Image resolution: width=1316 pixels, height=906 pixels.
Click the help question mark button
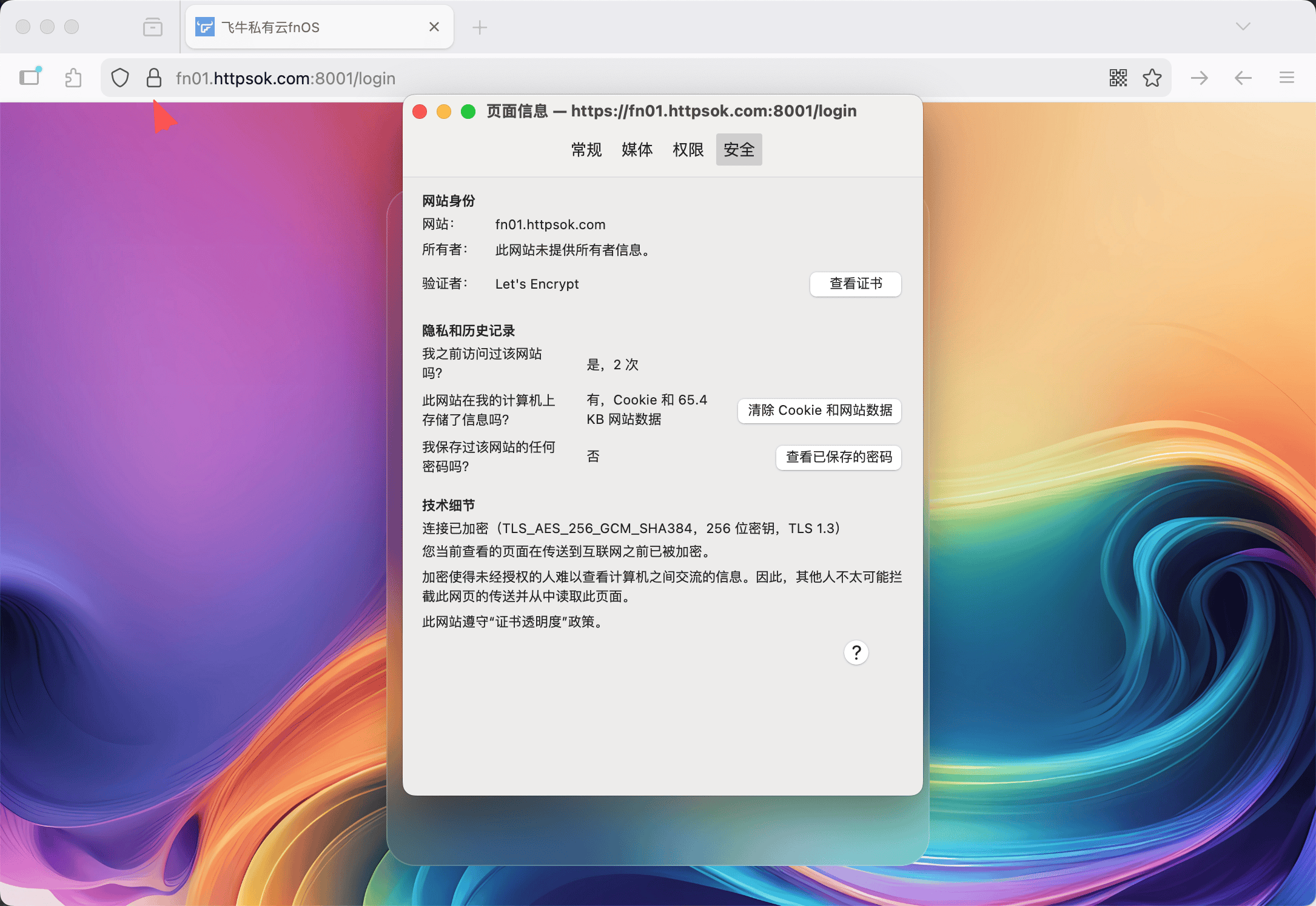[x=856, y=653]
